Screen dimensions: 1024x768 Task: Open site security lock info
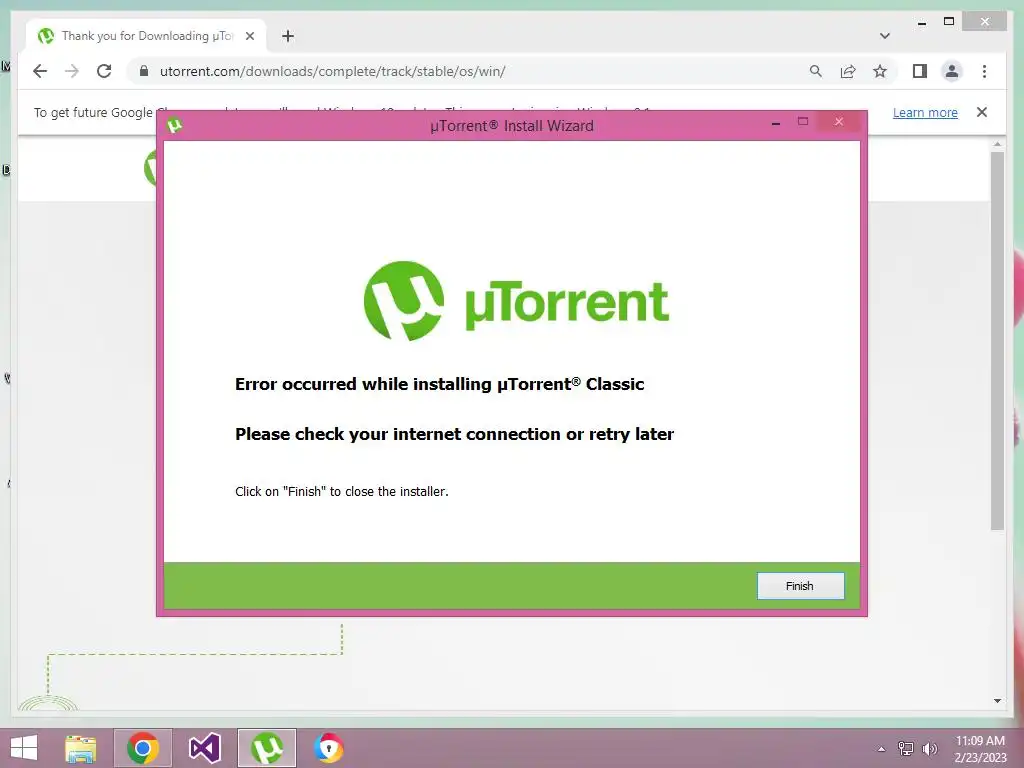(x=144, y=71)
